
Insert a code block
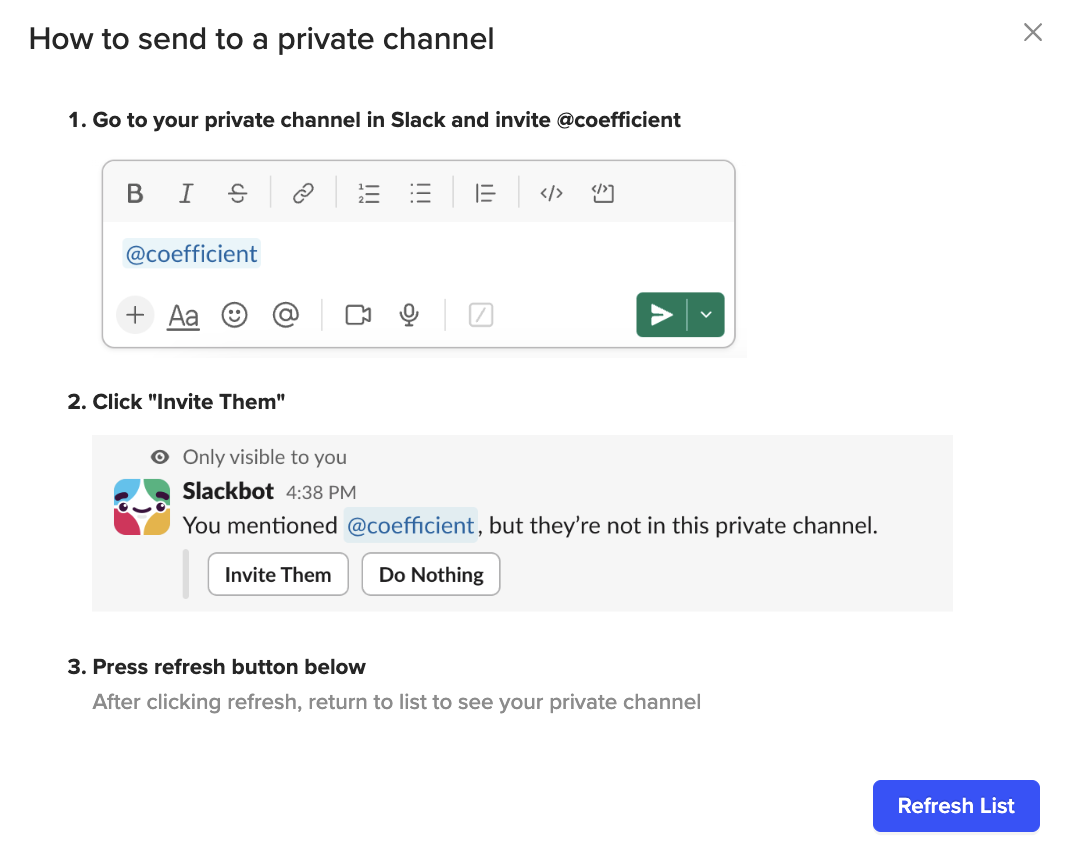pyautogui.click(x=603, y=194)
